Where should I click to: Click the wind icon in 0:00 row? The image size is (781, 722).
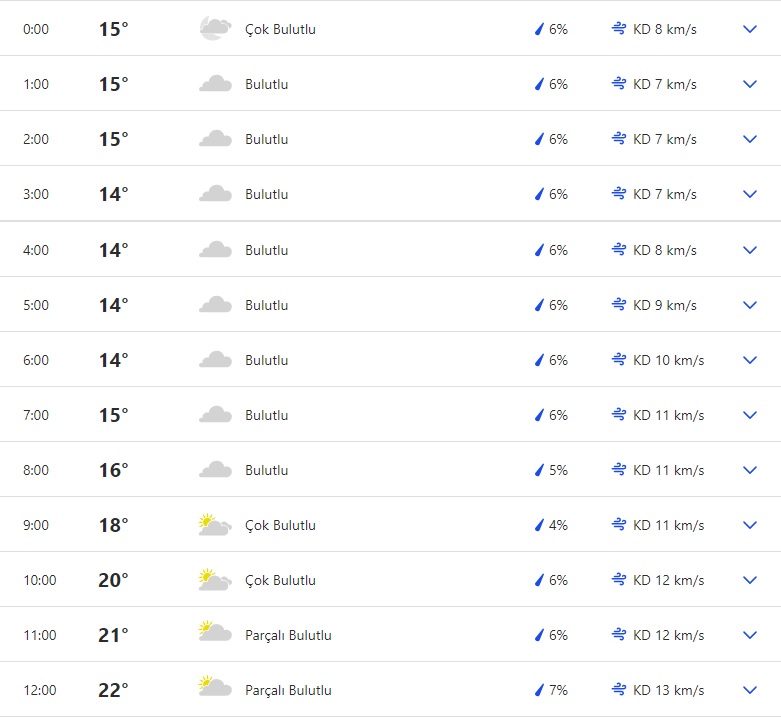pyautogui.click(x=619, y=29)
